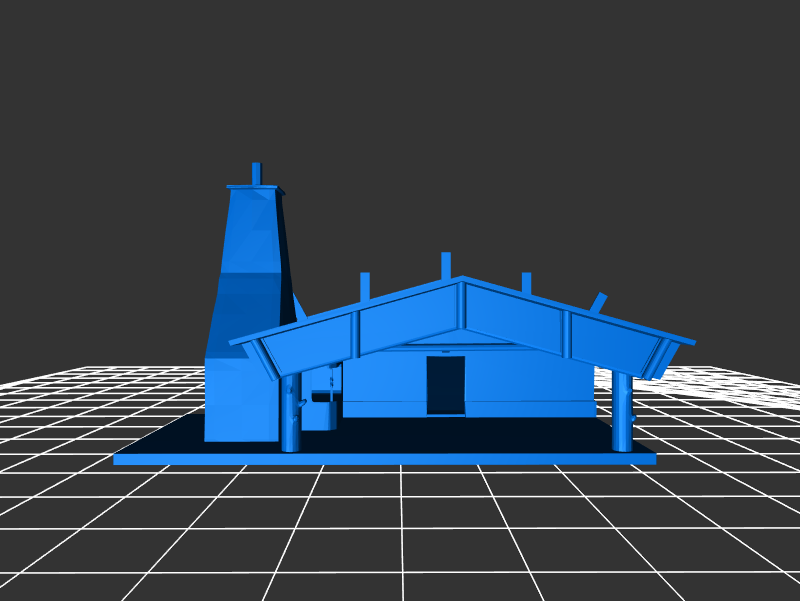Click the upright roof post right of peak
This screenshot has height=601, width=800.
pyautogui.click(x=526, y=283)
